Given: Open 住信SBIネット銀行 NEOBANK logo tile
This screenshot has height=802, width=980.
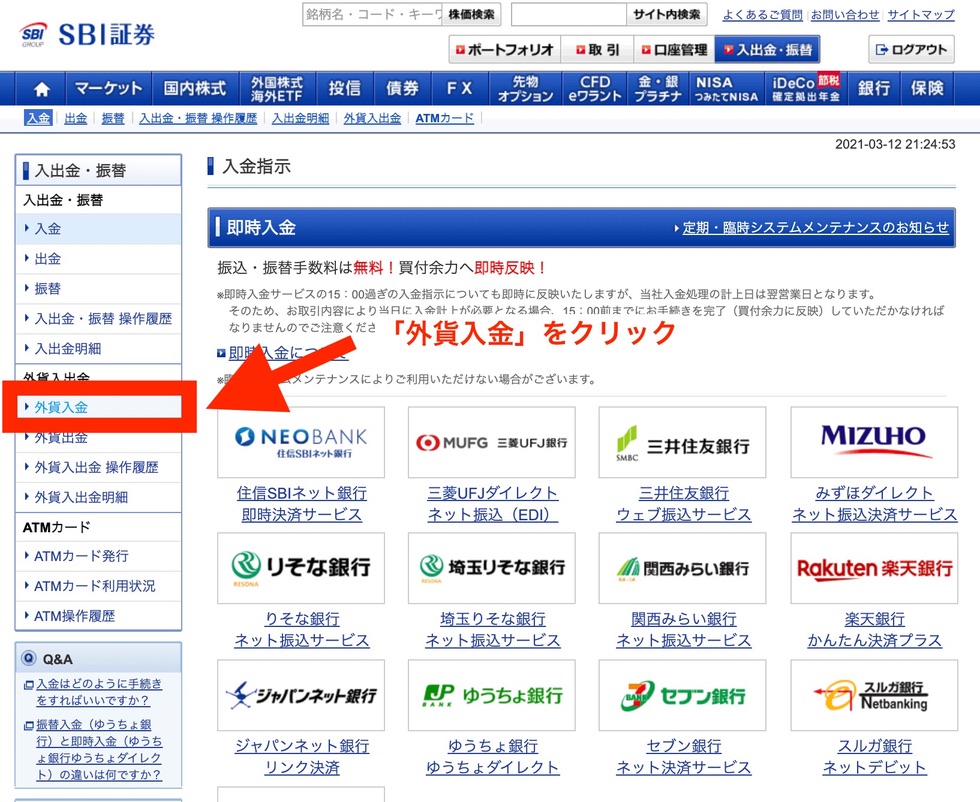Looking at the screenshot, I should point(301,442).
